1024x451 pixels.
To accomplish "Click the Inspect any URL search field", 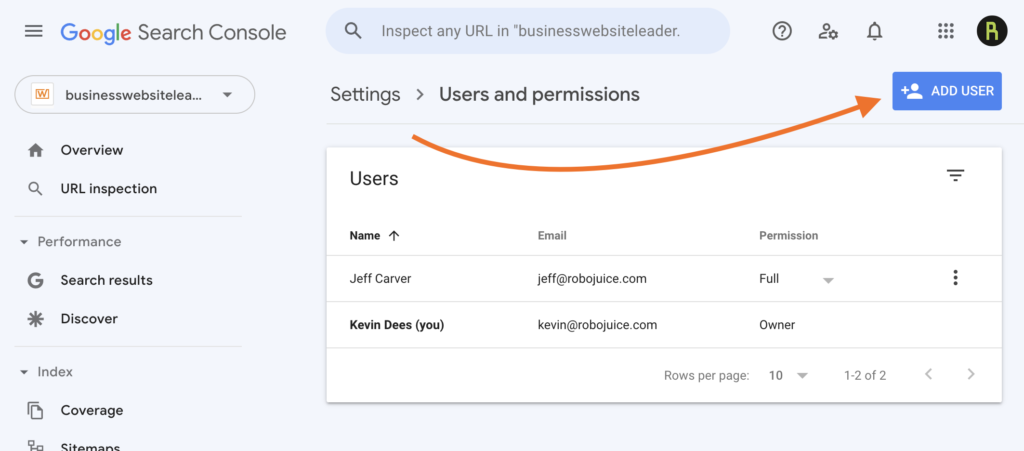I will [530, 31].
